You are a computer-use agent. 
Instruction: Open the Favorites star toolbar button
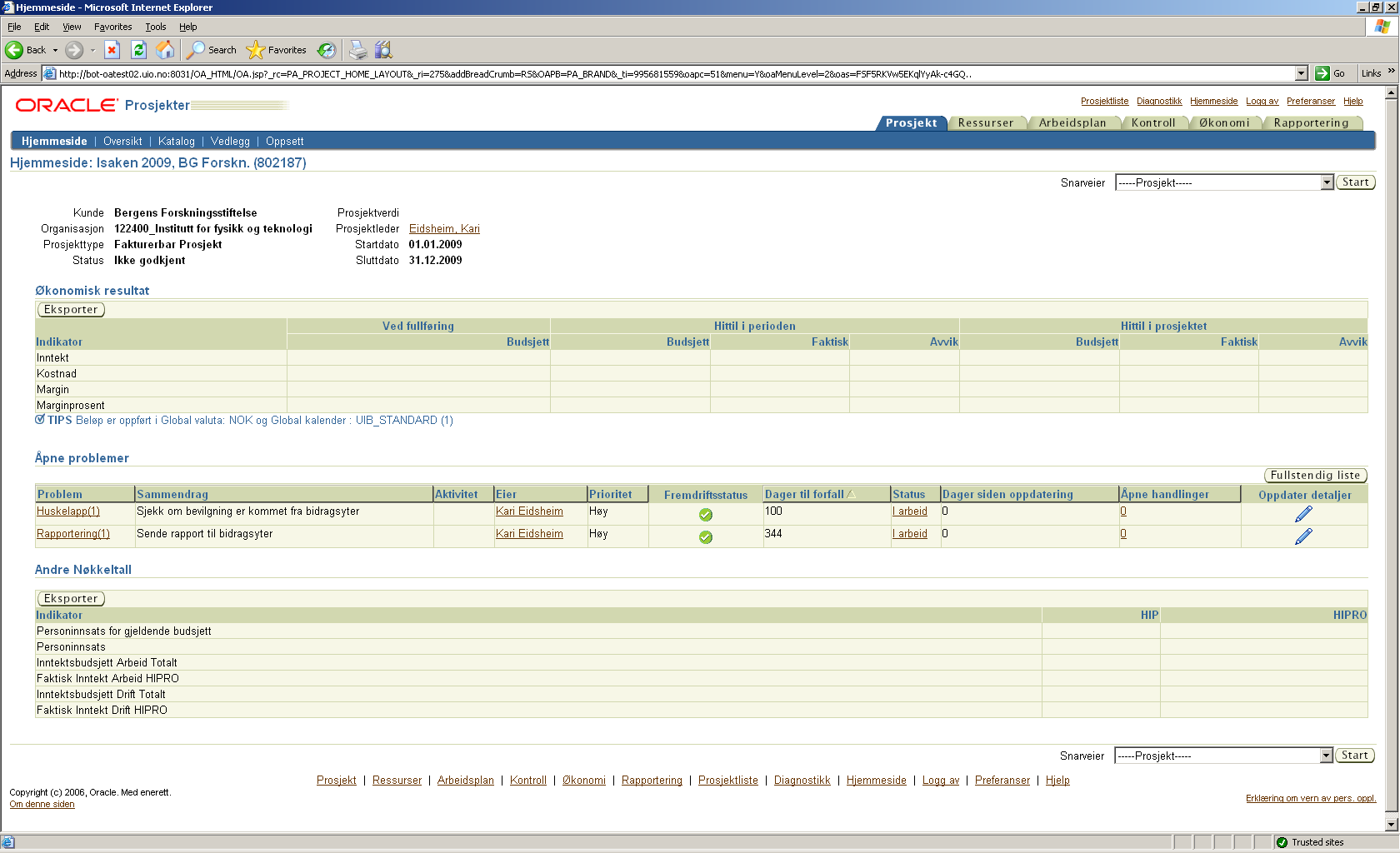pos(277,50)
